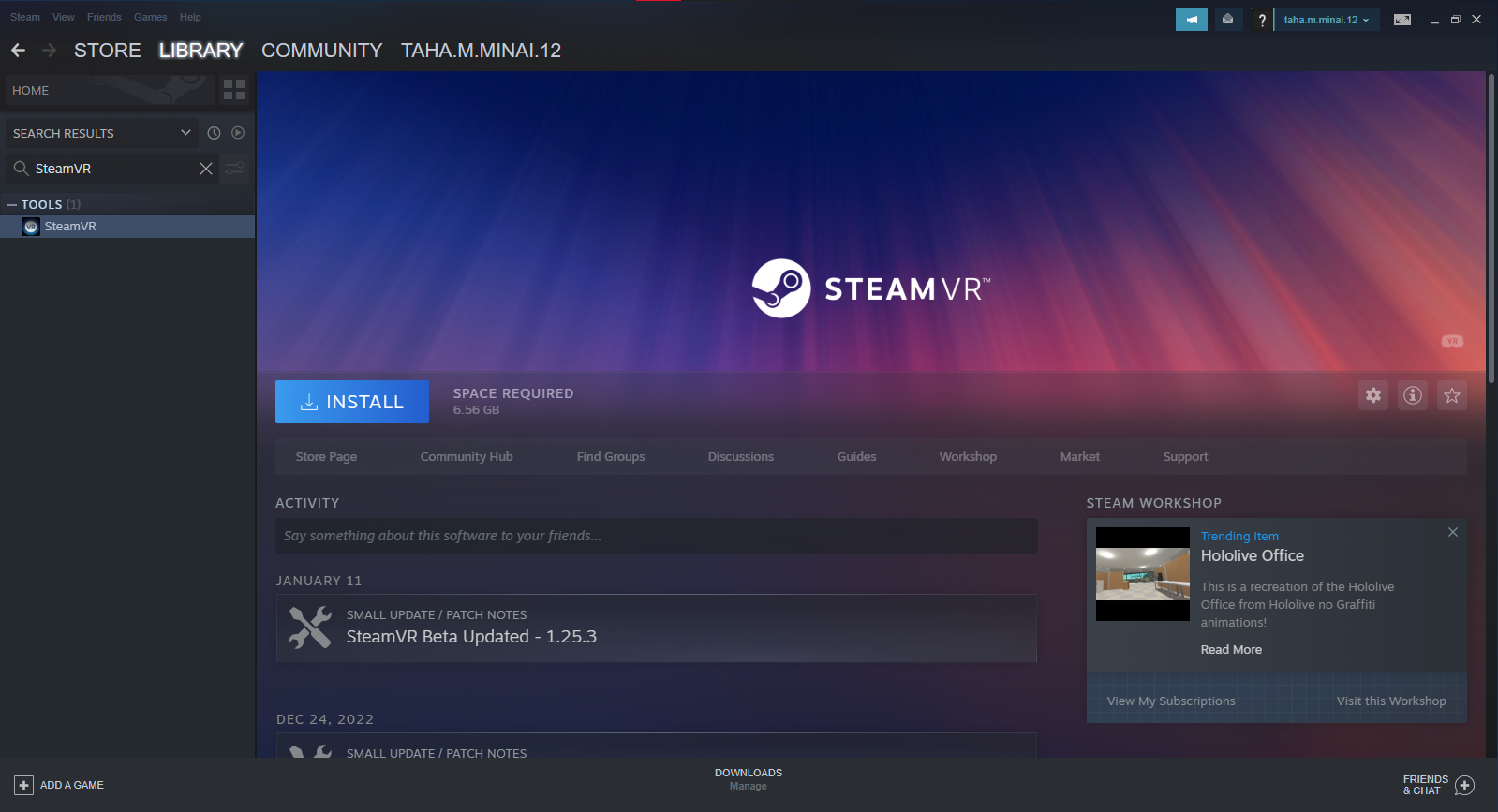Go to library HOME
This screenshot has width=1498, height=812.
(111, 91)
